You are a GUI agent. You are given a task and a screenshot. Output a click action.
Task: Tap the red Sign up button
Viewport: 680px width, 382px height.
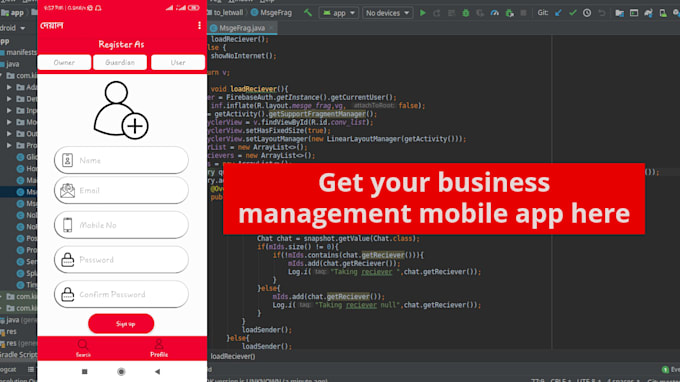click(121, 323)
